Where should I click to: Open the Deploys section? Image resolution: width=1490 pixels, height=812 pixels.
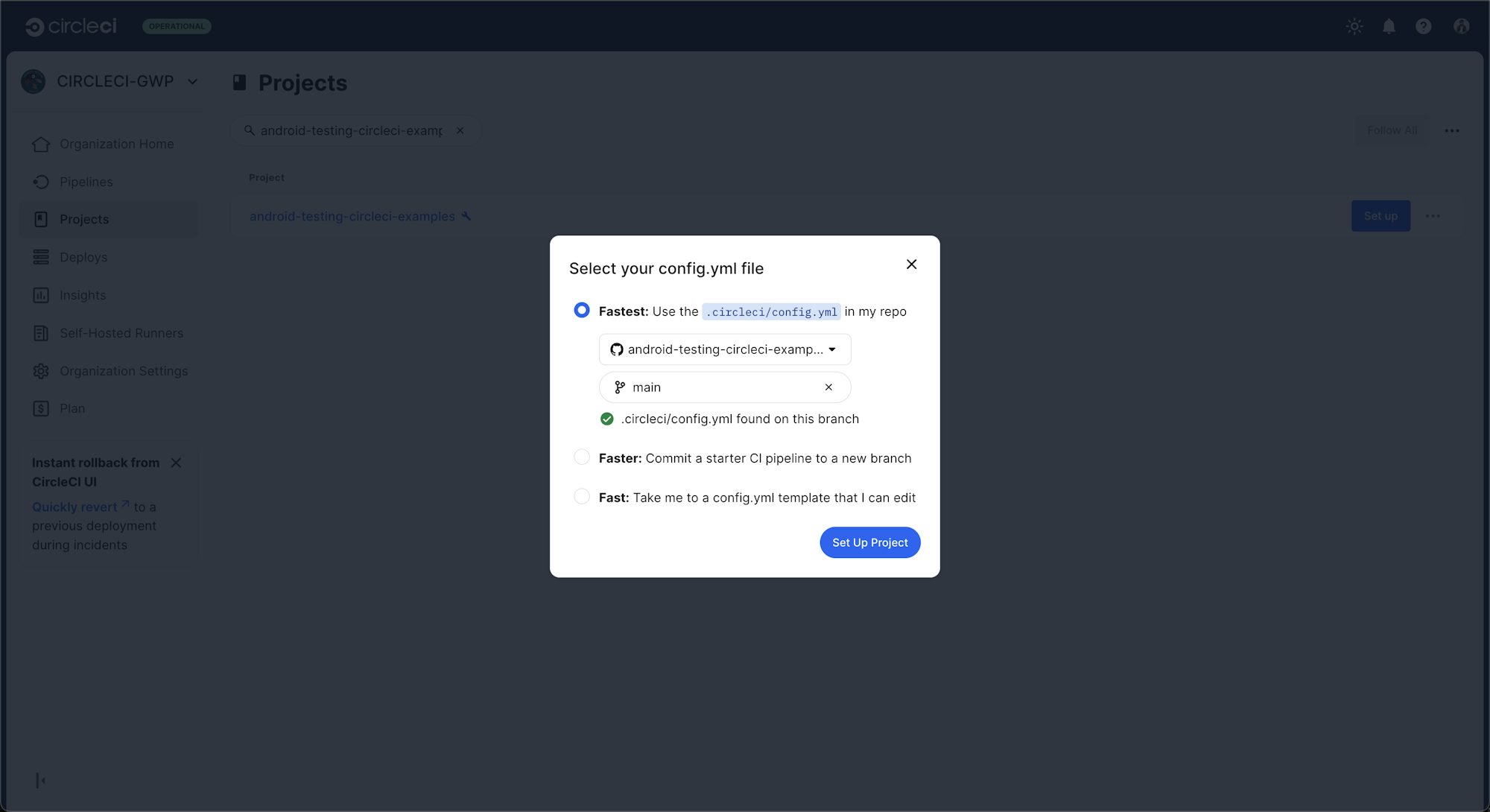(x=83, y=257)
